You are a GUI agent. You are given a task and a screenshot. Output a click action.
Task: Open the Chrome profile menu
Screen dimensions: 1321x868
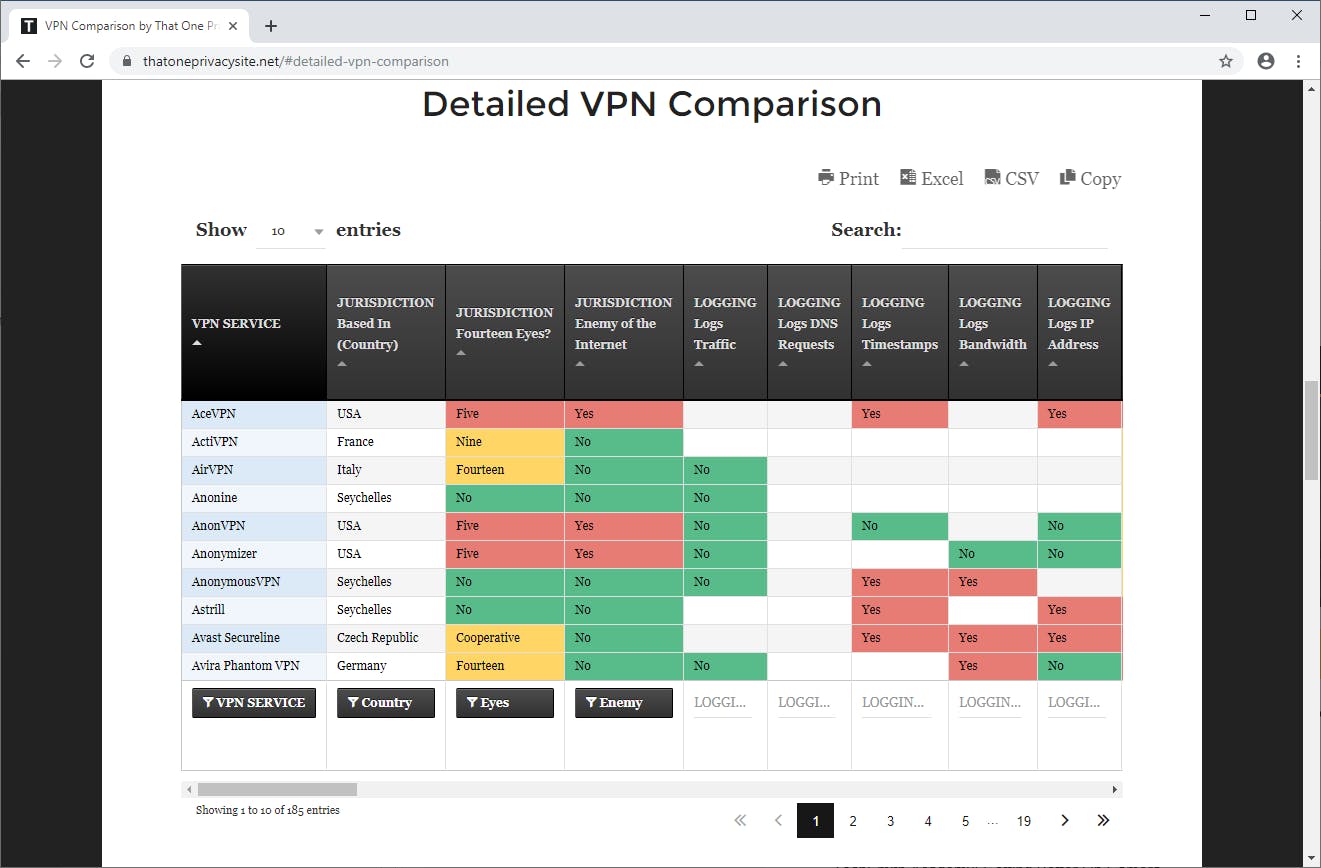click(1266, 61)
